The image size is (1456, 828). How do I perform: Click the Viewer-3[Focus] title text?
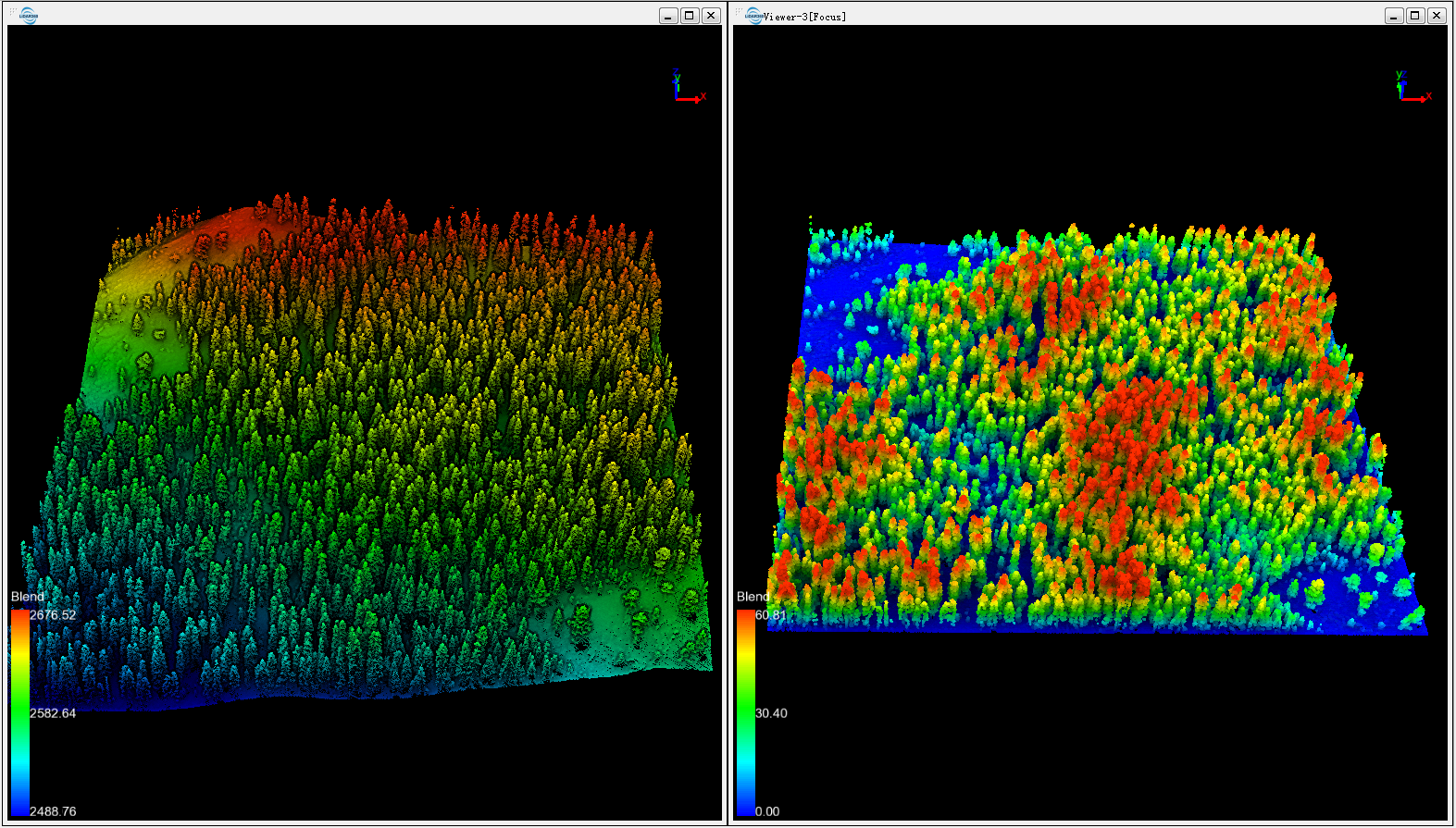pos(804,17)
